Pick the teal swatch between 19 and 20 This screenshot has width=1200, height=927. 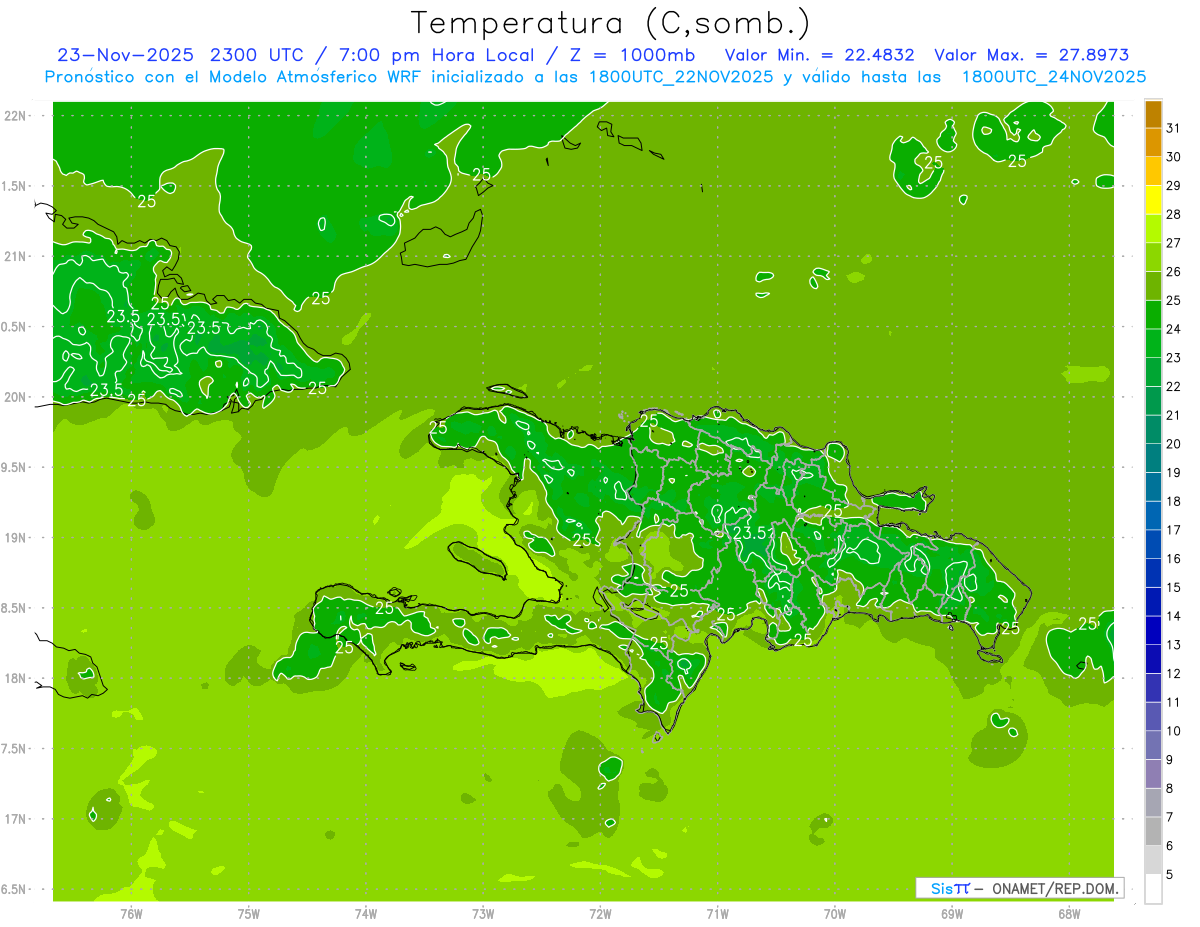pyautogui.click(x=1153, y=458)
